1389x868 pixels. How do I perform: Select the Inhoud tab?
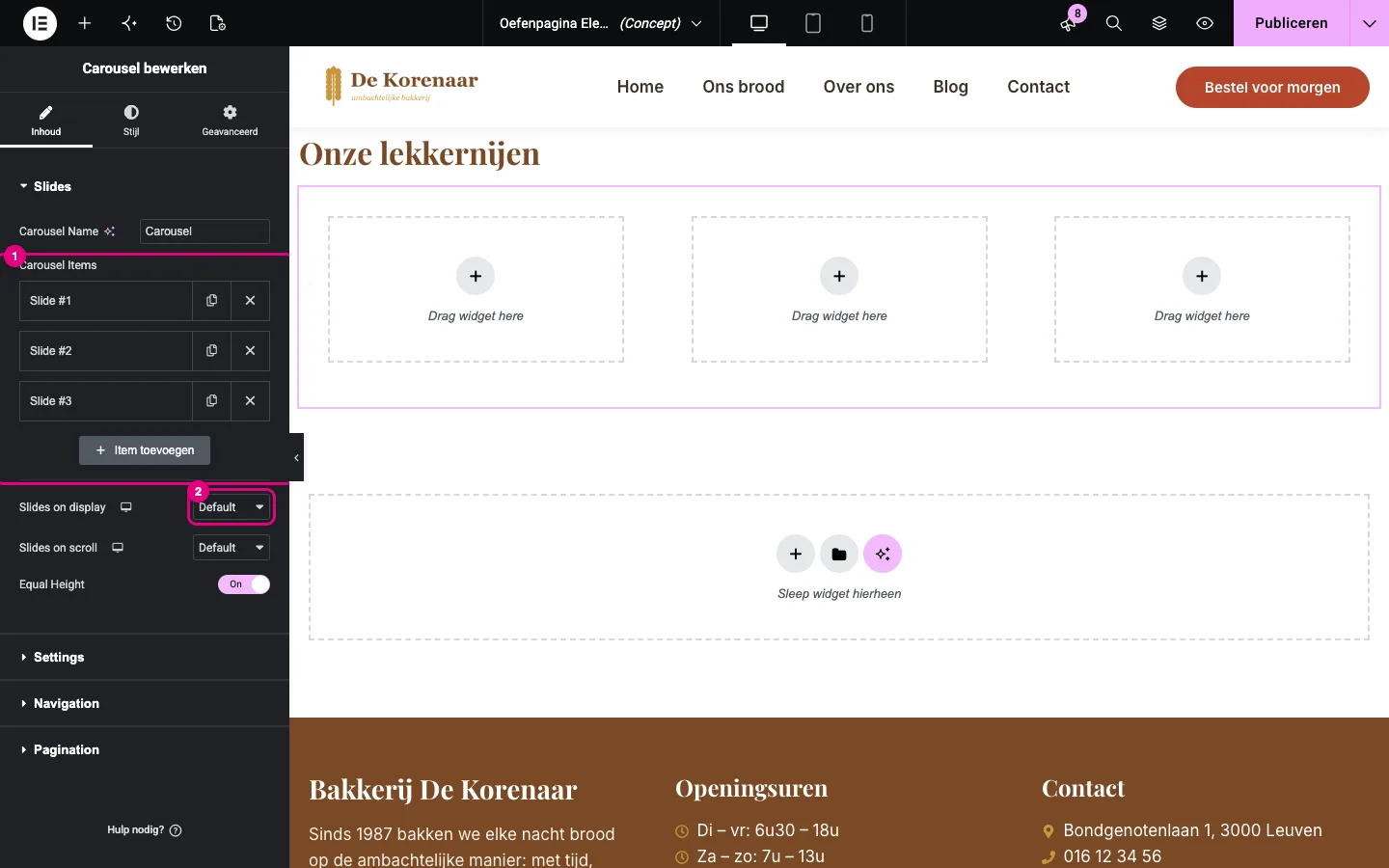tap(46, 120)
